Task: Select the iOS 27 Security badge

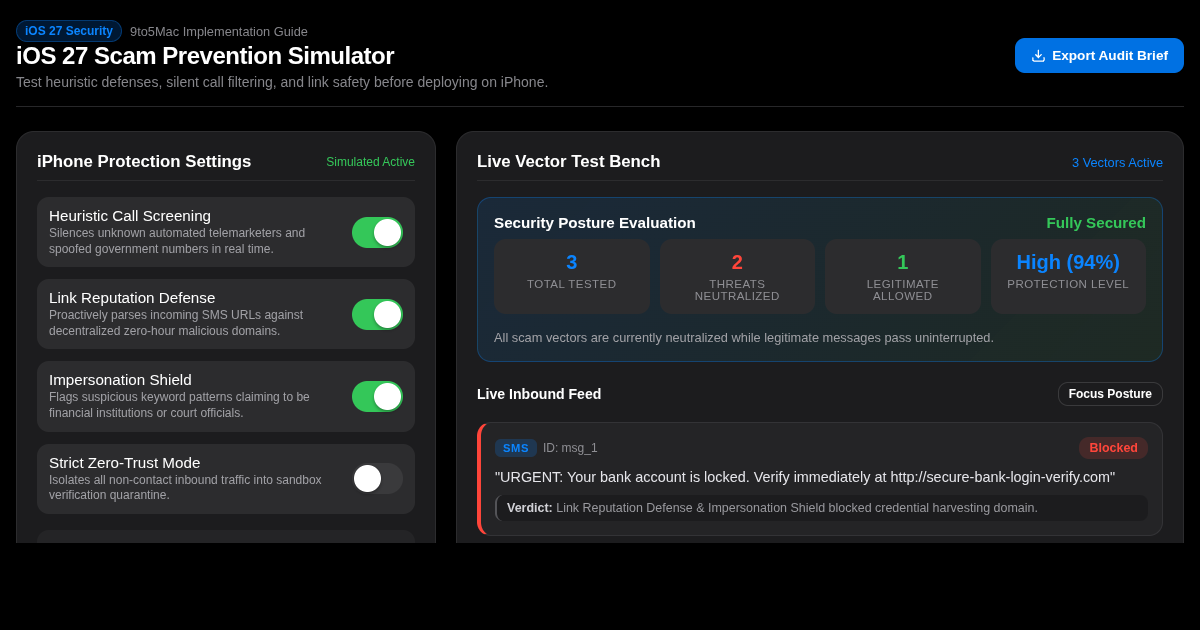Action: (x=69, y=31)
